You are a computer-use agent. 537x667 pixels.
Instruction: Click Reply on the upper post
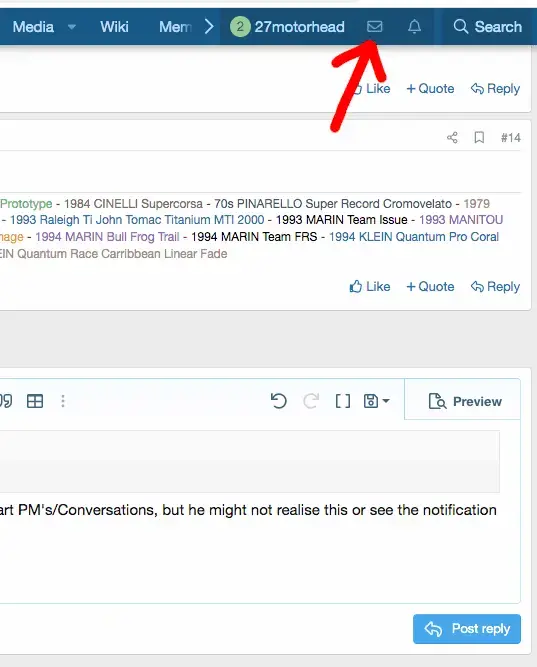(x=495, y=88)
